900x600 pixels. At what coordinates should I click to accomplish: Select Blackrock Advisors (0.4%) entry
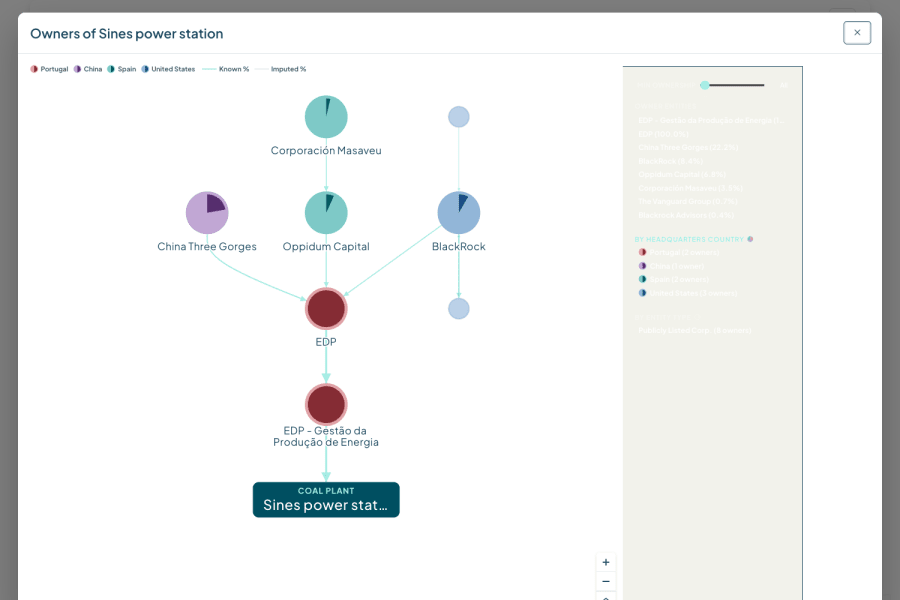click(x=686, y=215)
